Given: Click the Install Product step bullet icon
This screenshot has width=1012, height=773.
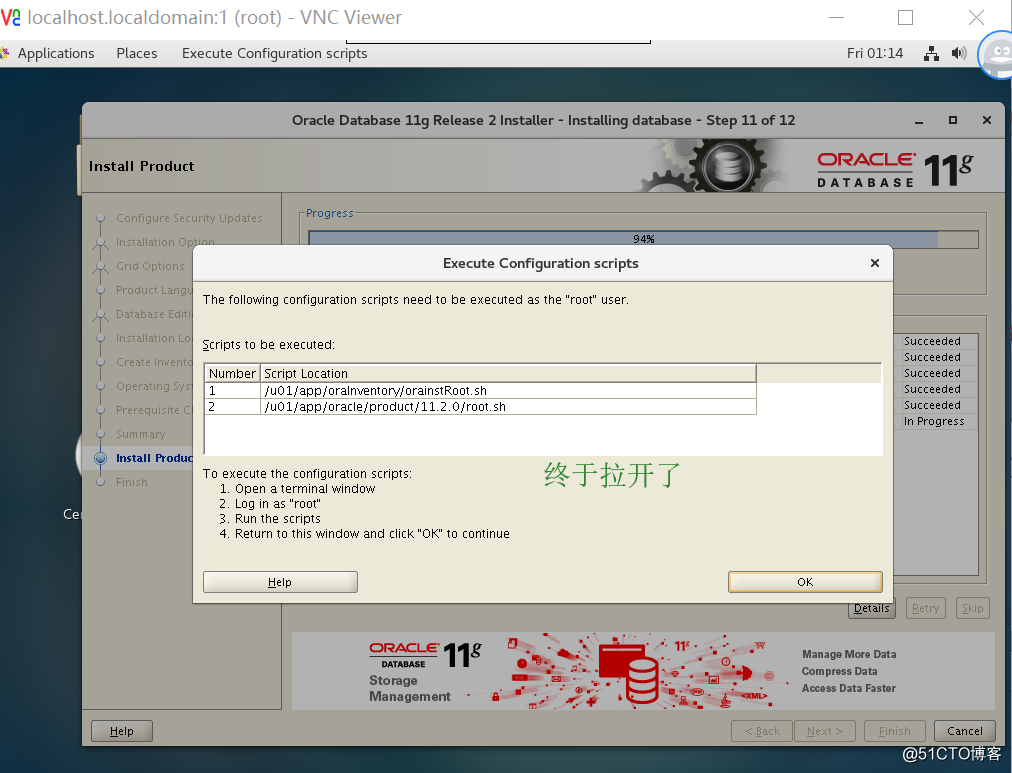Looking at the screenshot, I should pyautogui.click(x=100, y=458).
